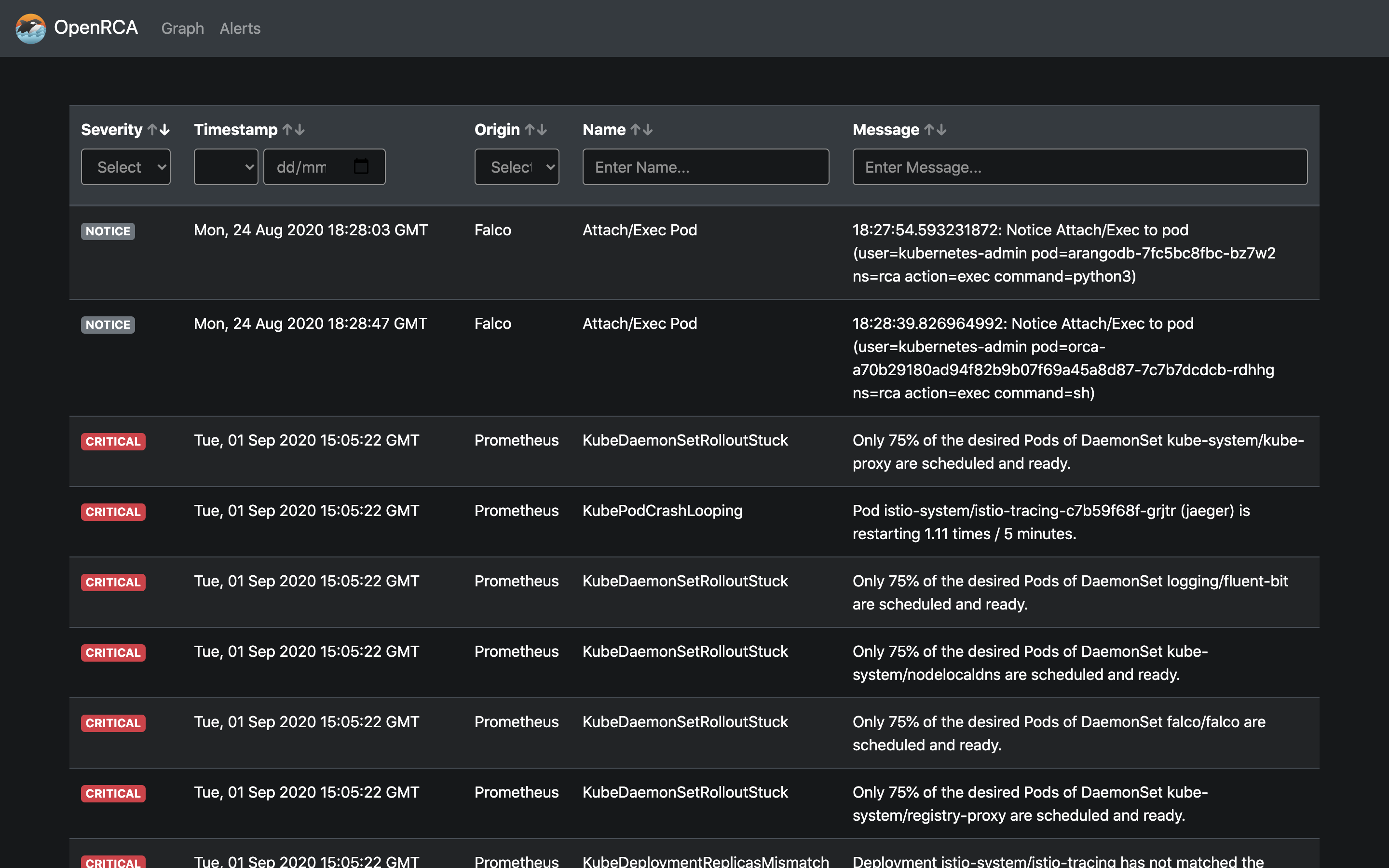Image resolution: width=1389 pixels, height=868 pixels.
Task: Click the NOTICE badge on the Falco row
Action: click(108, 231)
